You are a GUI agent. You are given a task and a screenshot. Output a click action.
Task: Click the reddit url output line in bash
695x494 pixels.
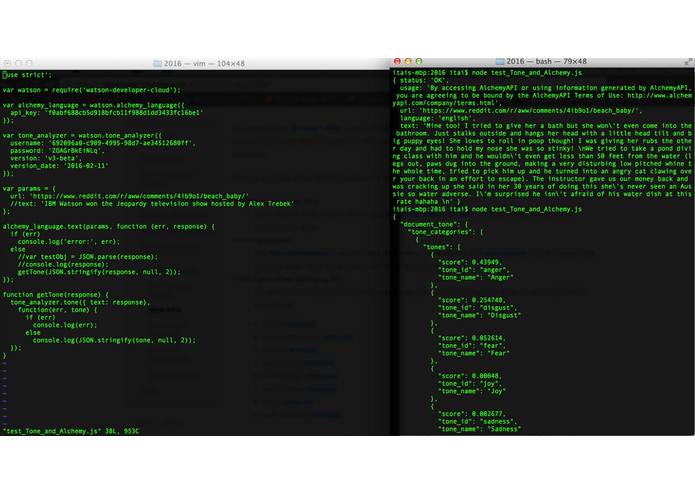[x=521, y=110]
